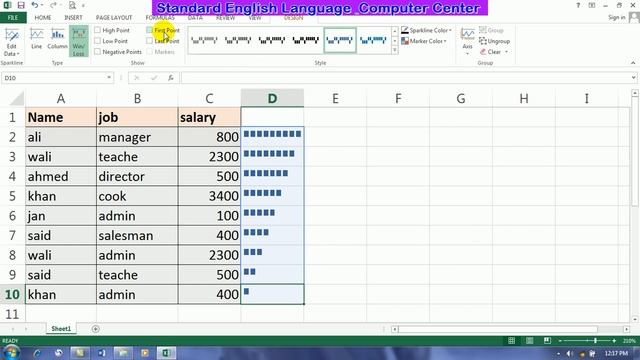Click Ungroup sparklines

[x=494, y=41]
